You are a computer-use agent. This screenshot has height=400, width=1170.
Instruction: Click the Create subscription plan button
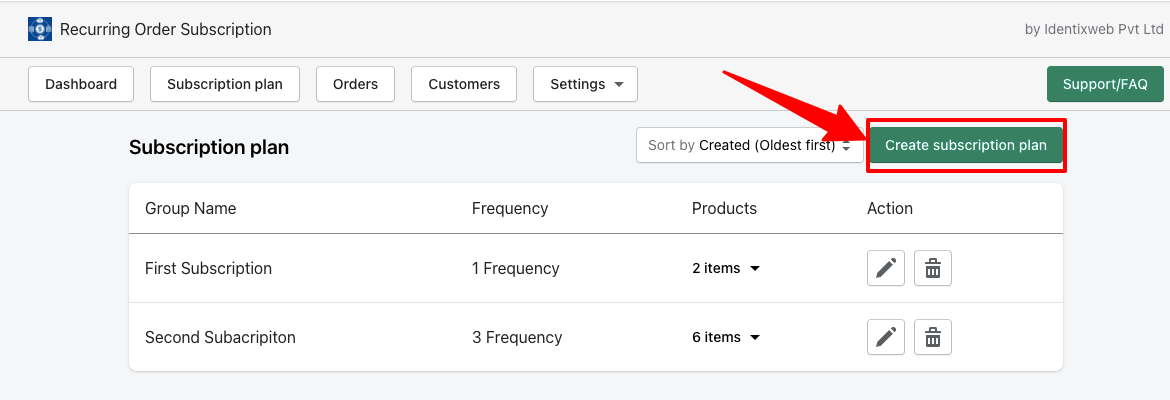(x=966, y=146)
